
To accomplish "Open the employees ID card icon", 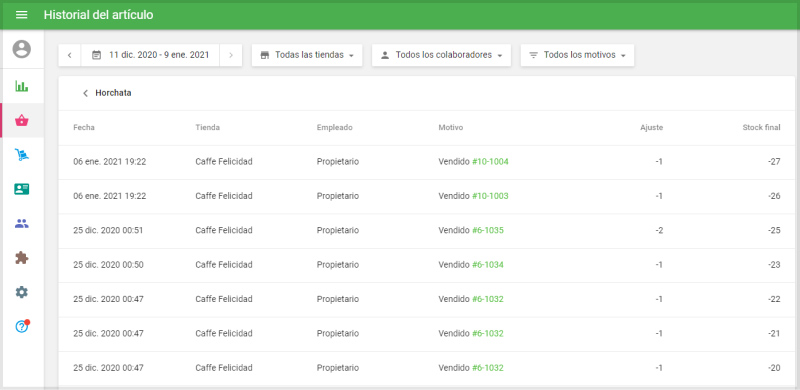I will point(21,189).
